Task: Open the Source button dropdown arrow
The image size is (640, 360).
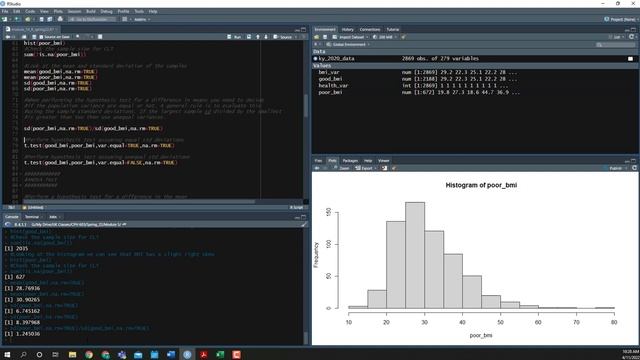Action: [x=295, y=37]
